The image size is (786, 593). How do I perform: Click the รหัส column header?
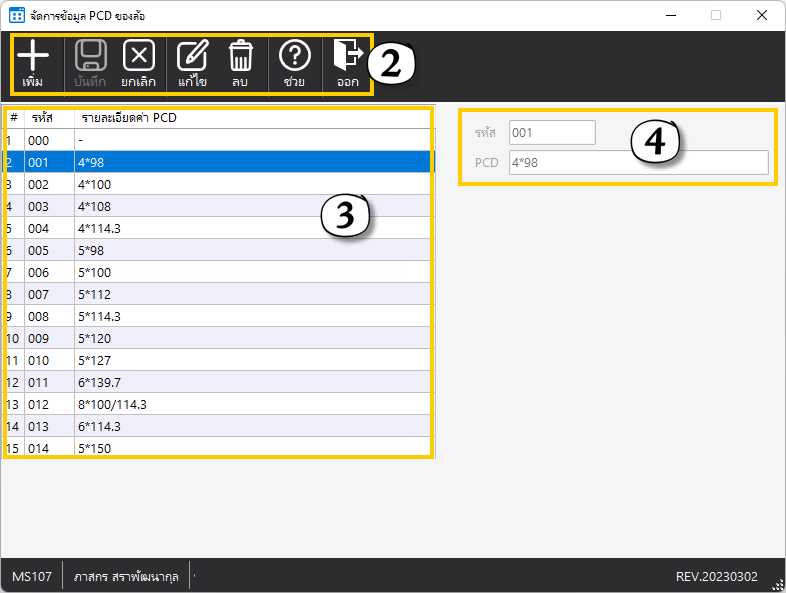tap(41, 118)
